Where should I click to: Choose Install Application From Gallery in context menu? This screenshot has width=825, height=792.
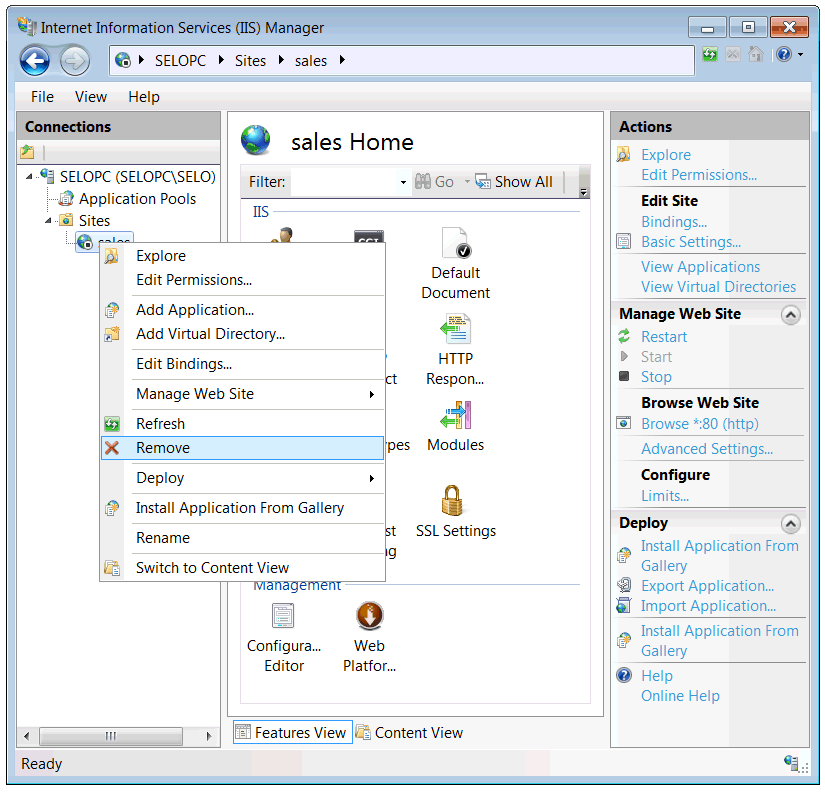(242, 508)
